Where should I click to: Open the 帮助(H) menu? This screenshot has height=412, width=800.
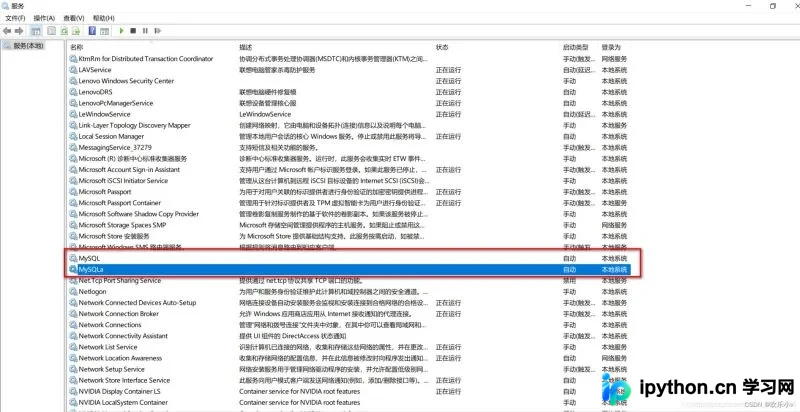click(104, 18)
